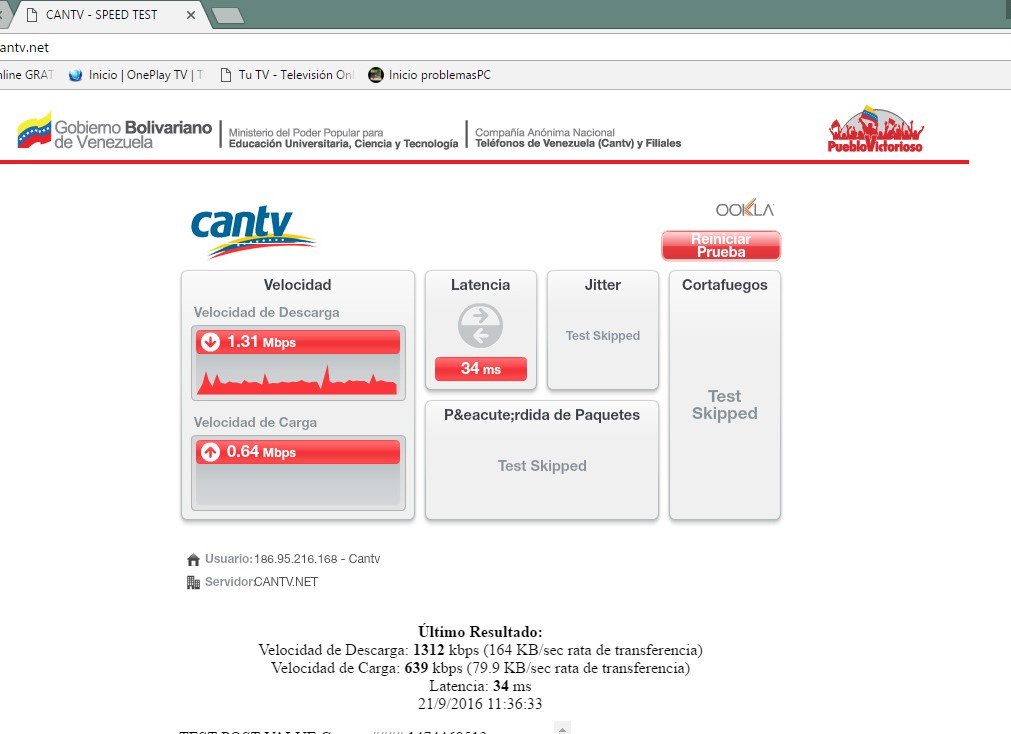Click the OOKLA logo
The width and height of the screenshot is (1011, 734).
tap(745, 209)
